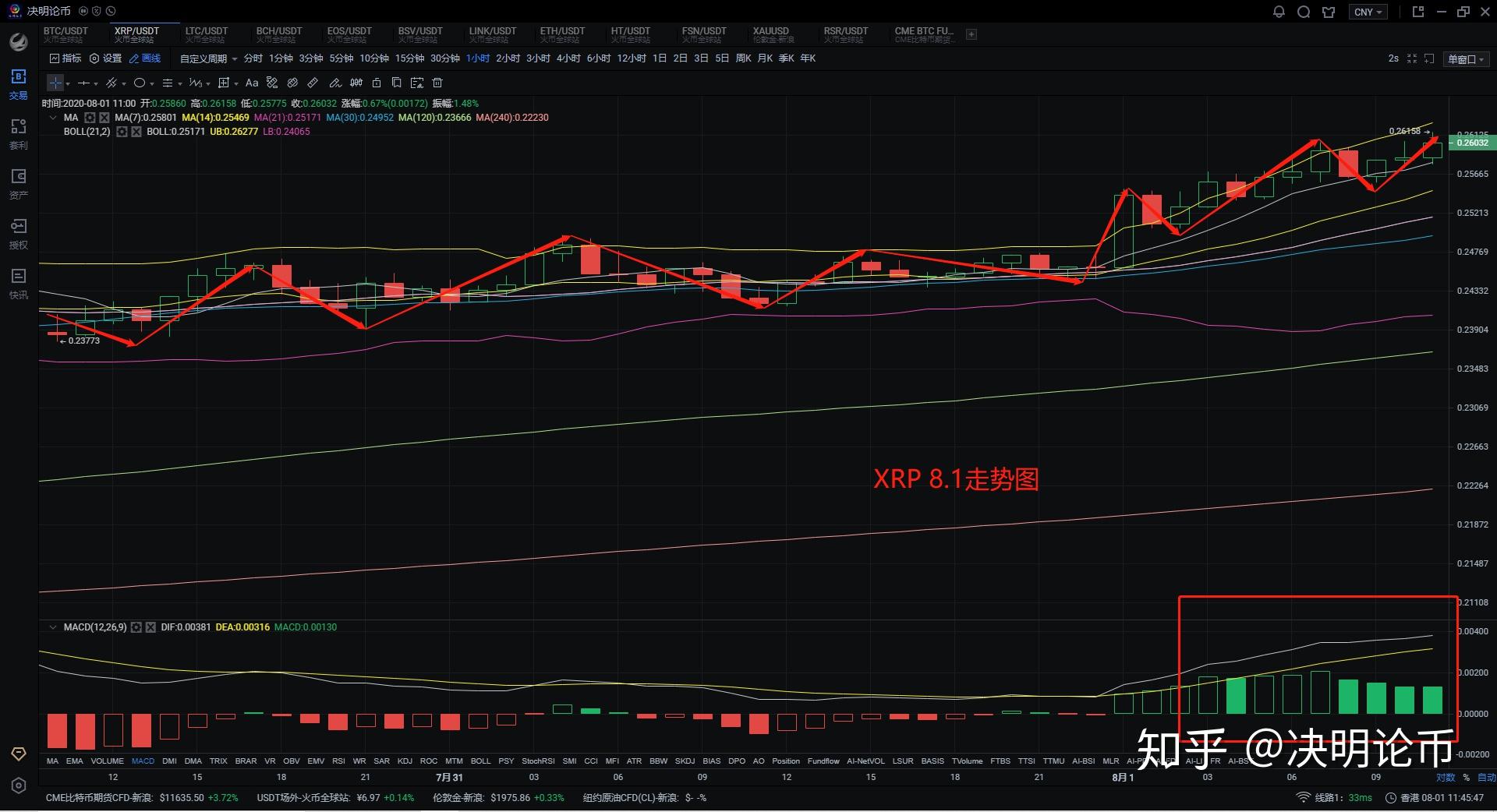Select the 1日 (daily) timeframe
This screenshot has width=1497, height=812.
(659, 58)
